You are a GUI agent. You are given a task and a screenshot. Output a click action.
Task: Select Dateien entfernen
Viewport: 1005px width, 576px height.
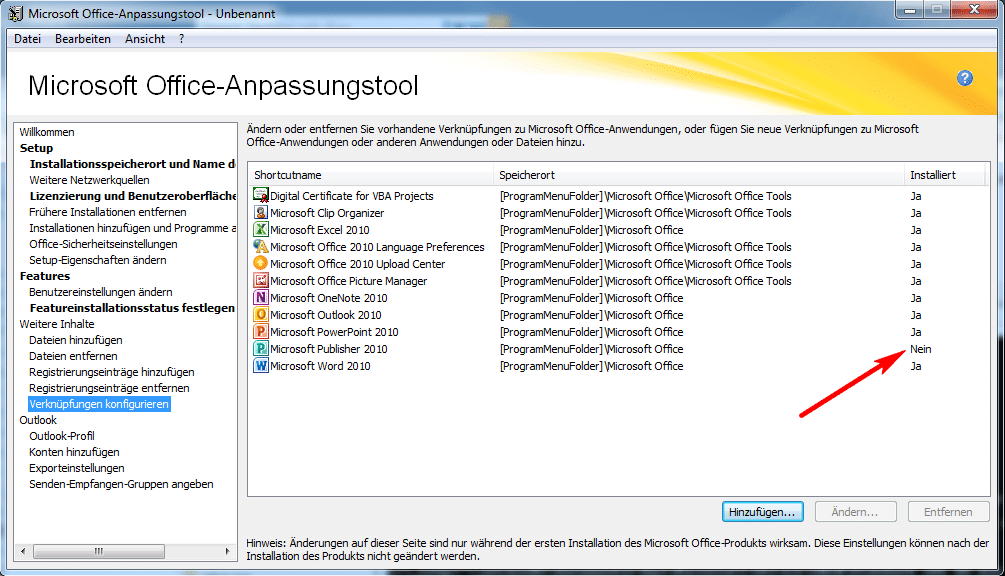pyautogui.click(x=73, y=356)
